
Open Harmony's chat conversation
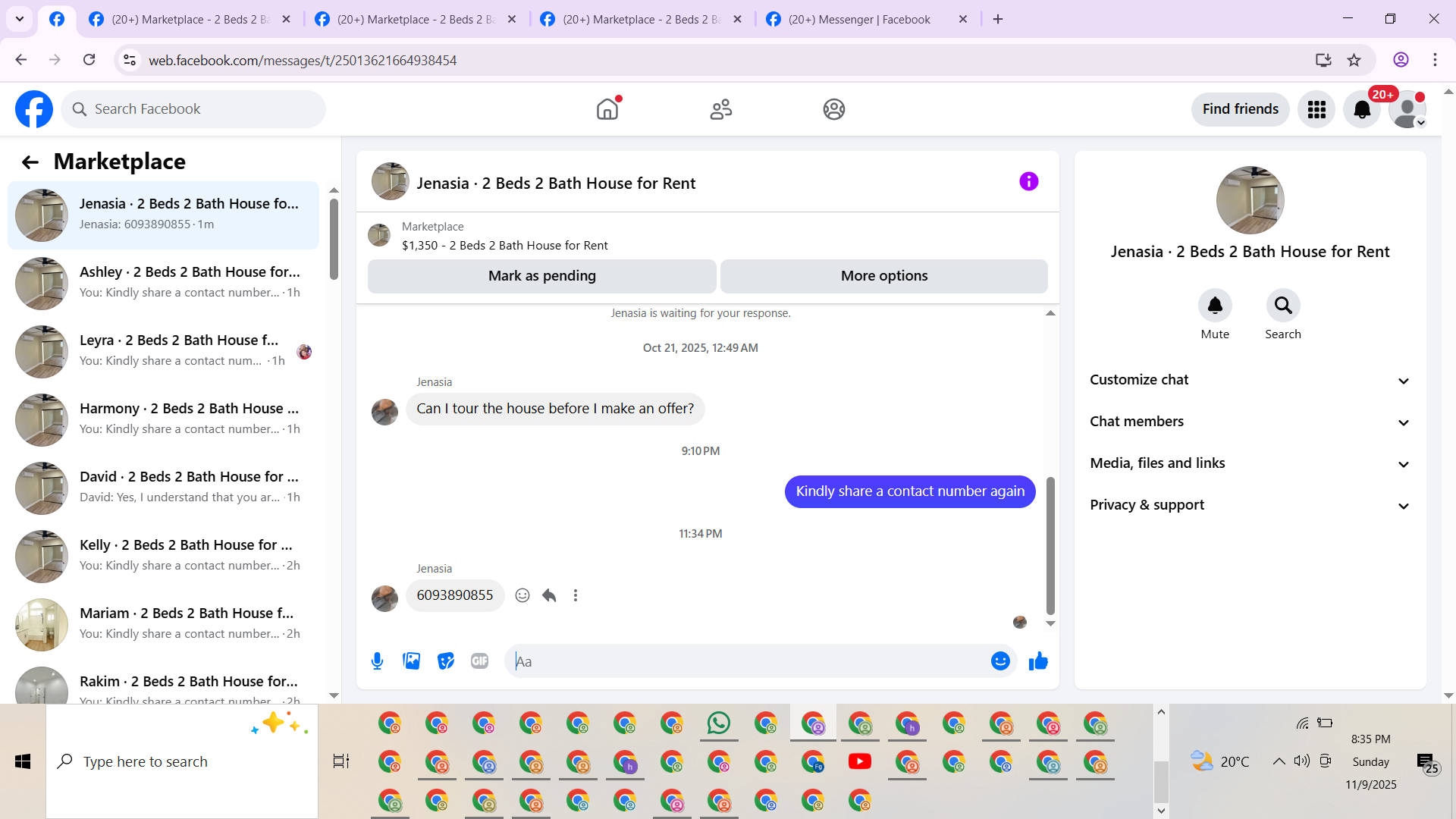point(163,419)
